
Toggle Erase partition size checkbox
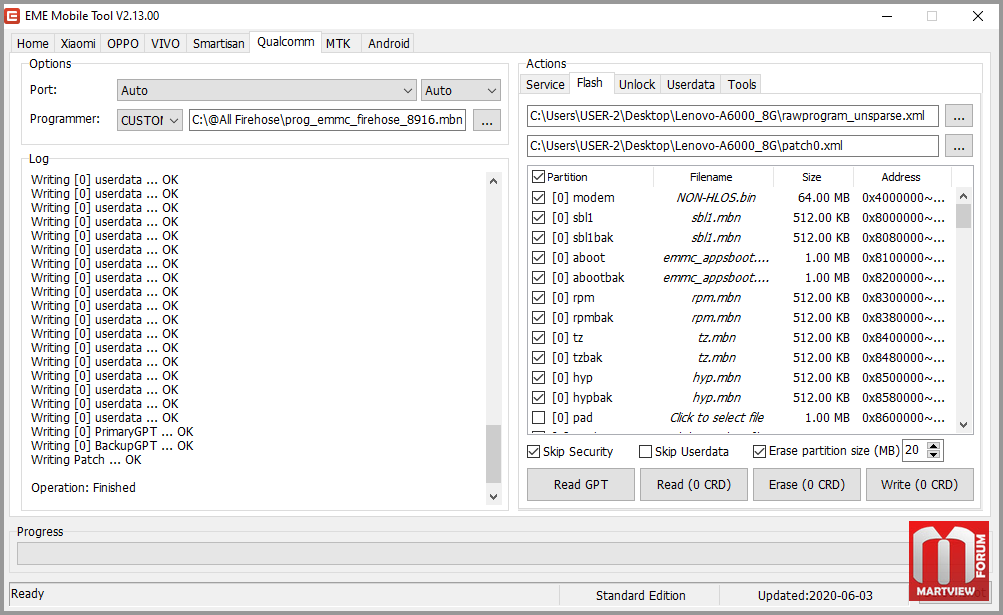pos(759,452)
